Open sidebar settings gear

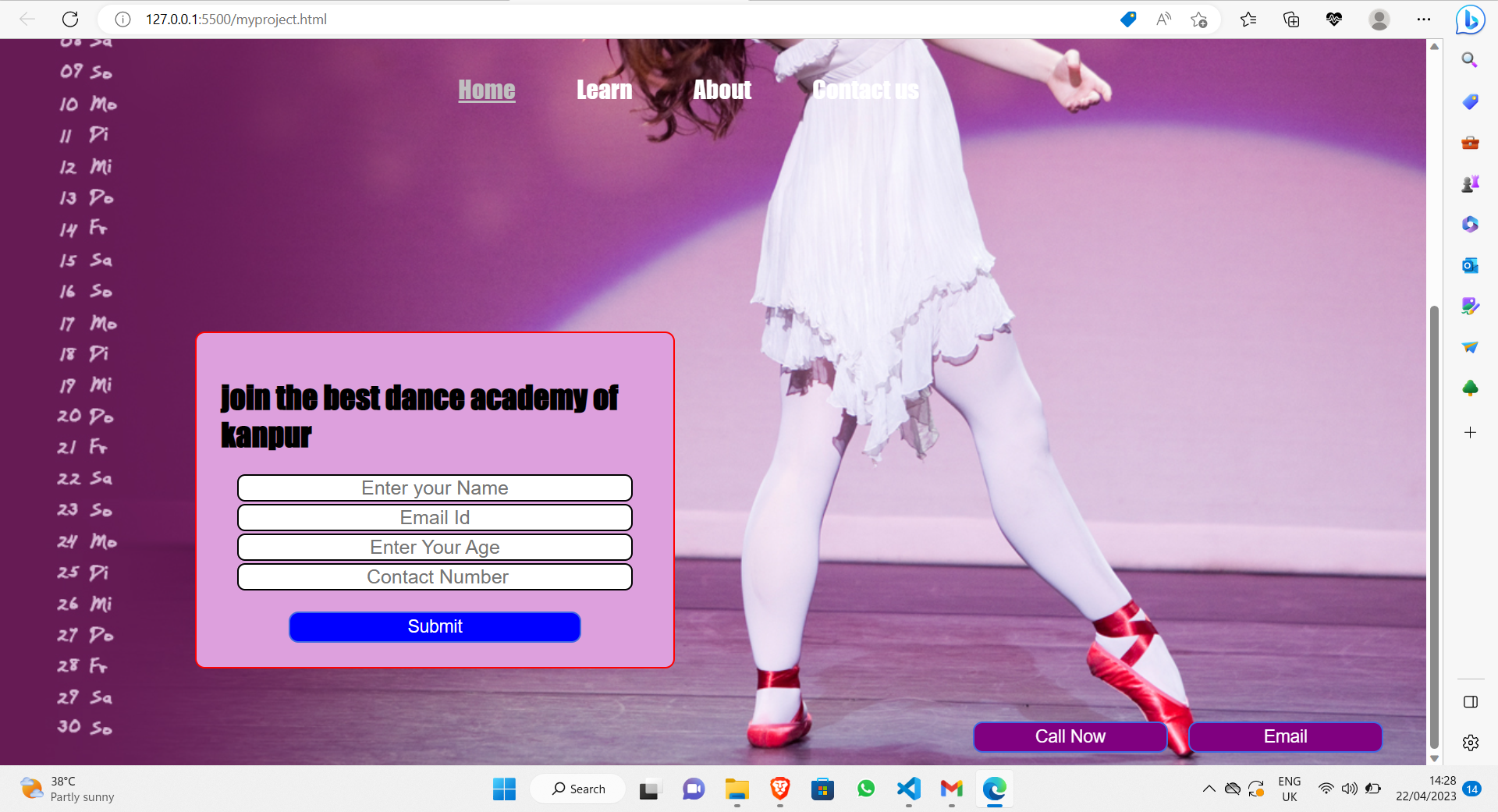1471,743
